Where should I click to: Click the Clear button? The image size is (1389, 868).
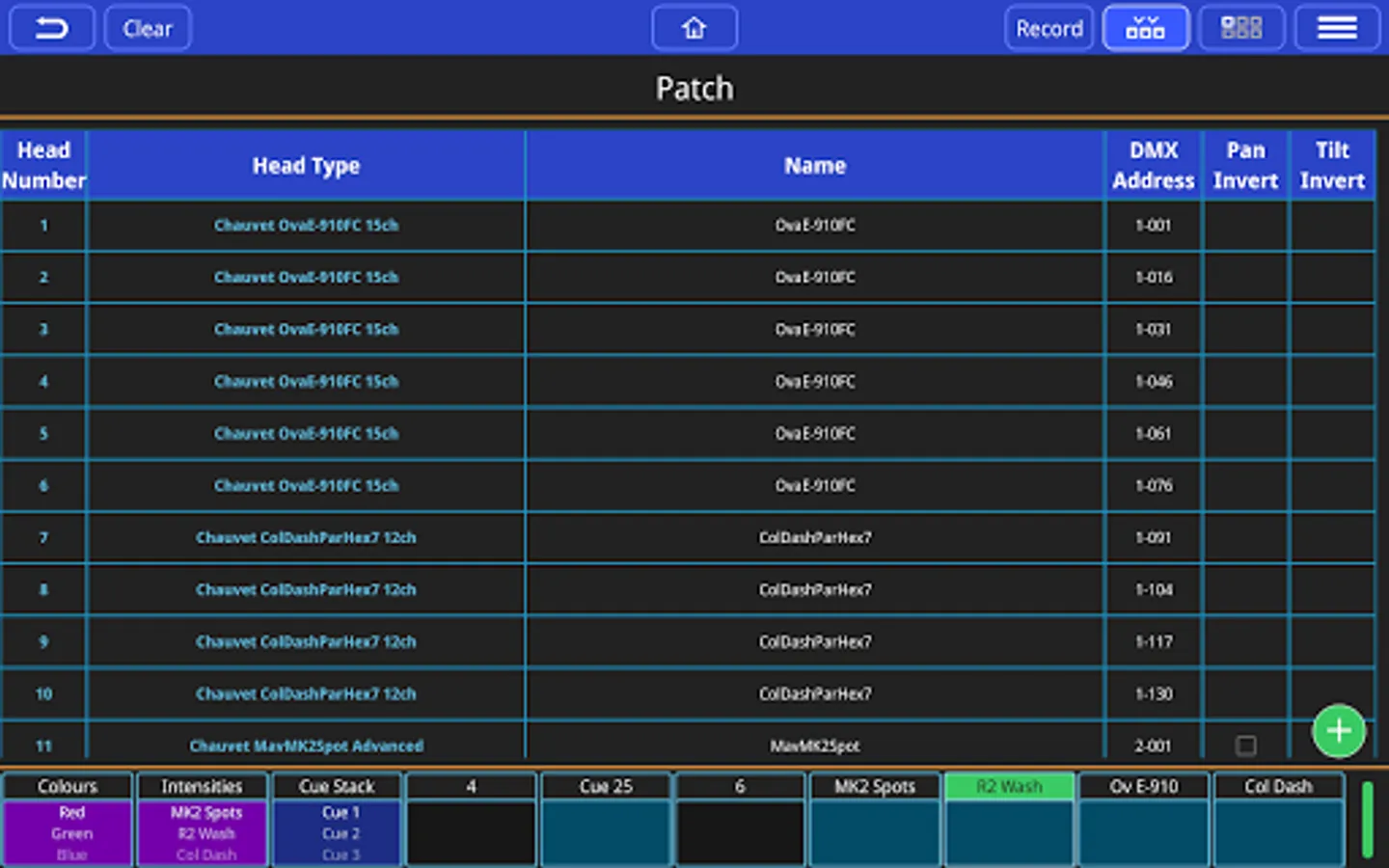[x=148, y=28]
